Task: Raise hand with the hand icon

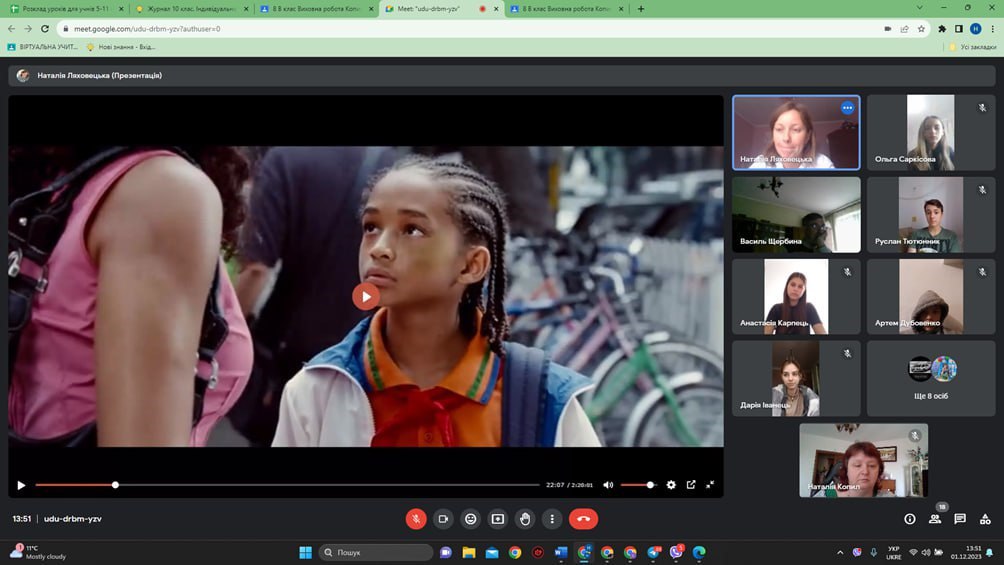Action: click(x=525, y=519)
